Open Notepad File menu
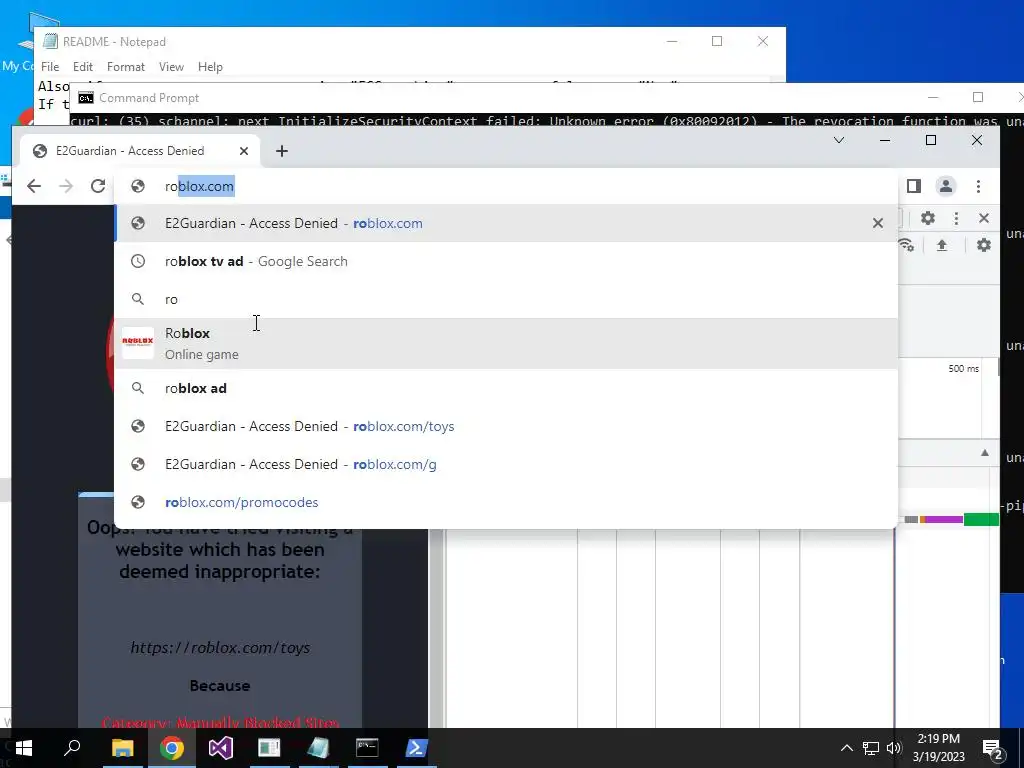The width and height of the screenshot is (1024, 768). (50, 67)
